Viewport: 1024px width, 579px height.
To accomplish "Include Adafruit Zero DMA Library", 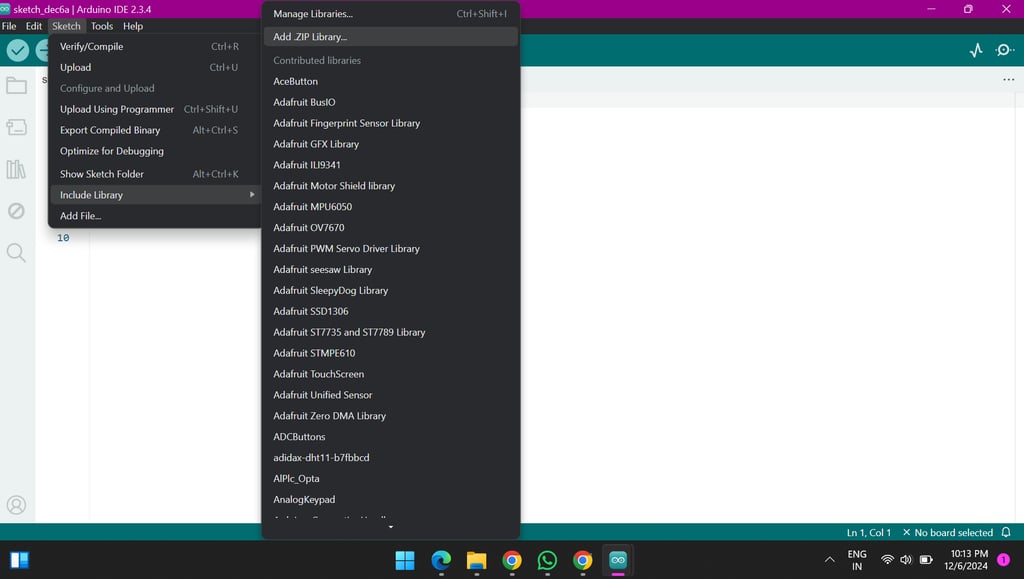I will tap(391, 415).
